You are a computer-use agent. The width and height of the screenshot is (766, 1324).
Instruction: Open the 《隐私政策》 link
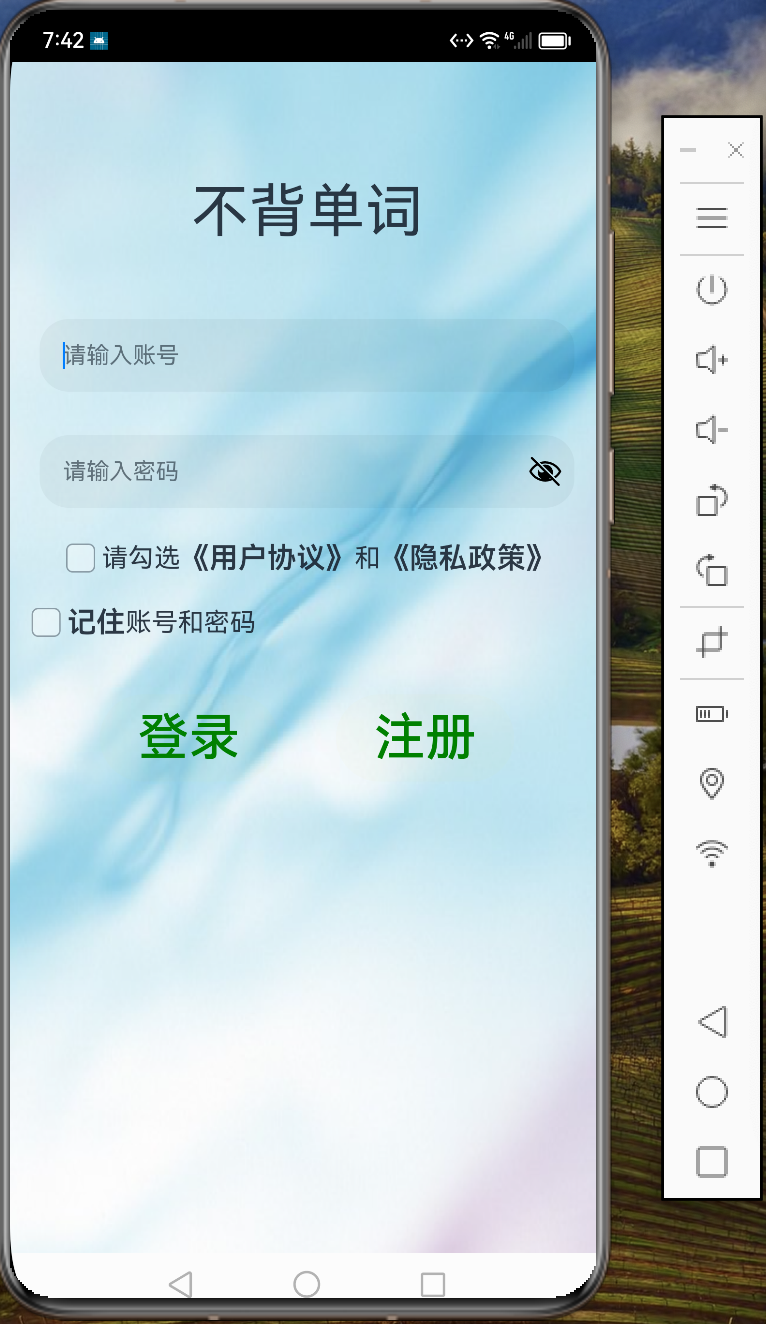click(x=467, y=557)
